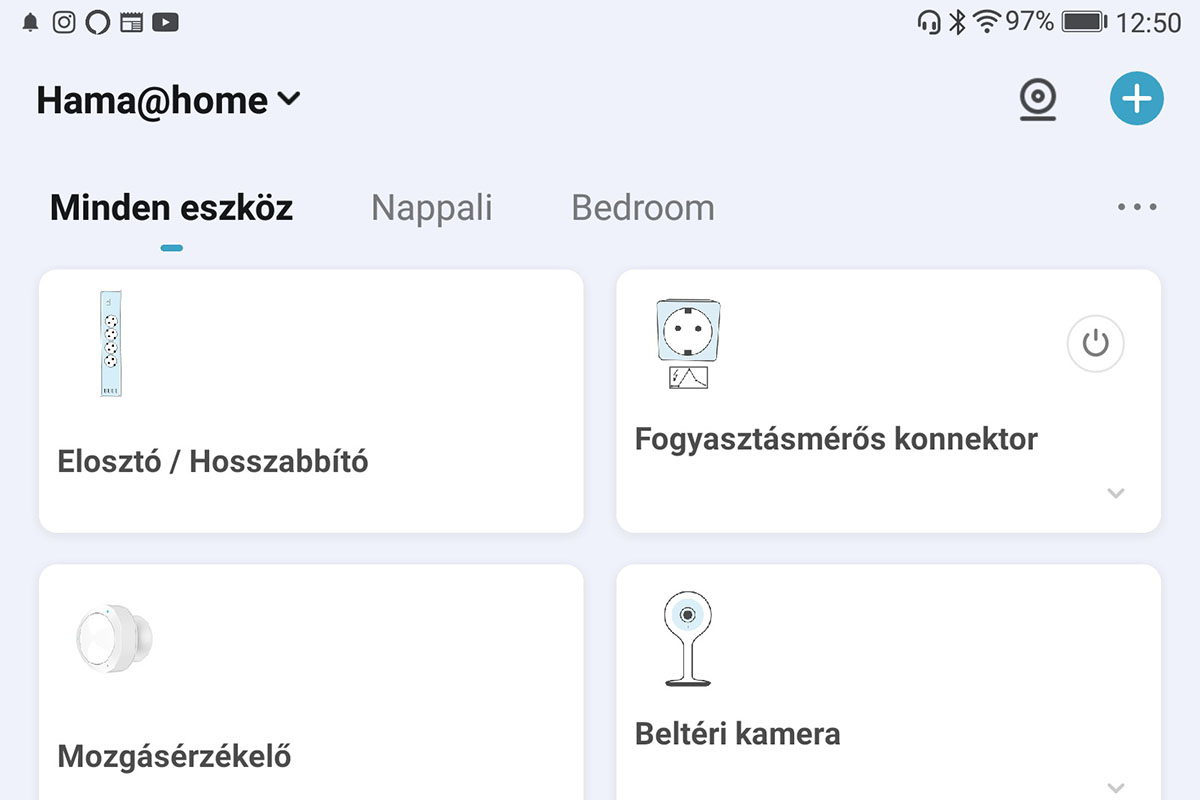
Task: Click the indoor camera device icon
Action: click(688, 638)
